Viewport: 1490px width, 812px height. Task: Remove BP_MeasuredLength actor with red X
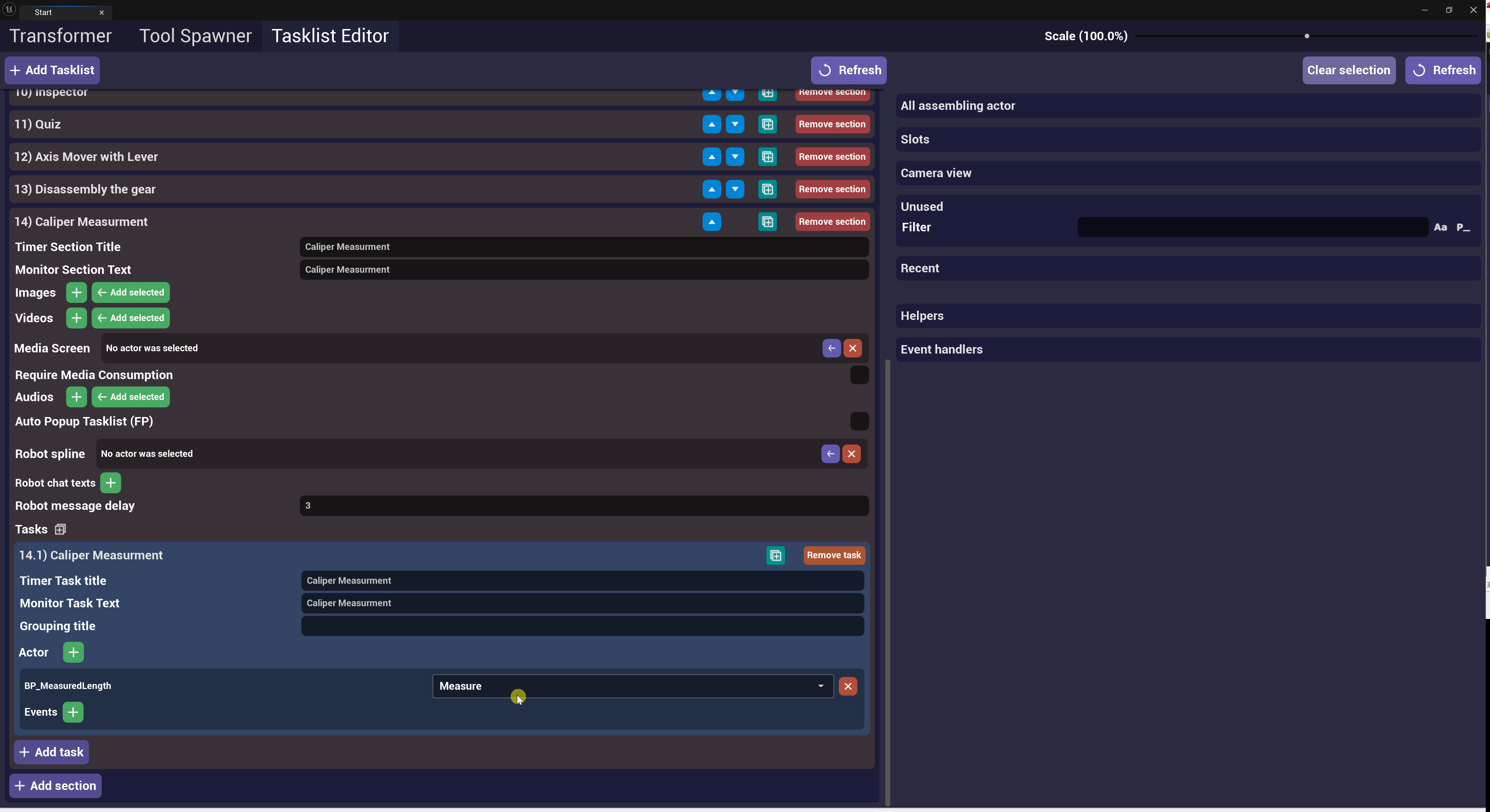coord(847,687)
